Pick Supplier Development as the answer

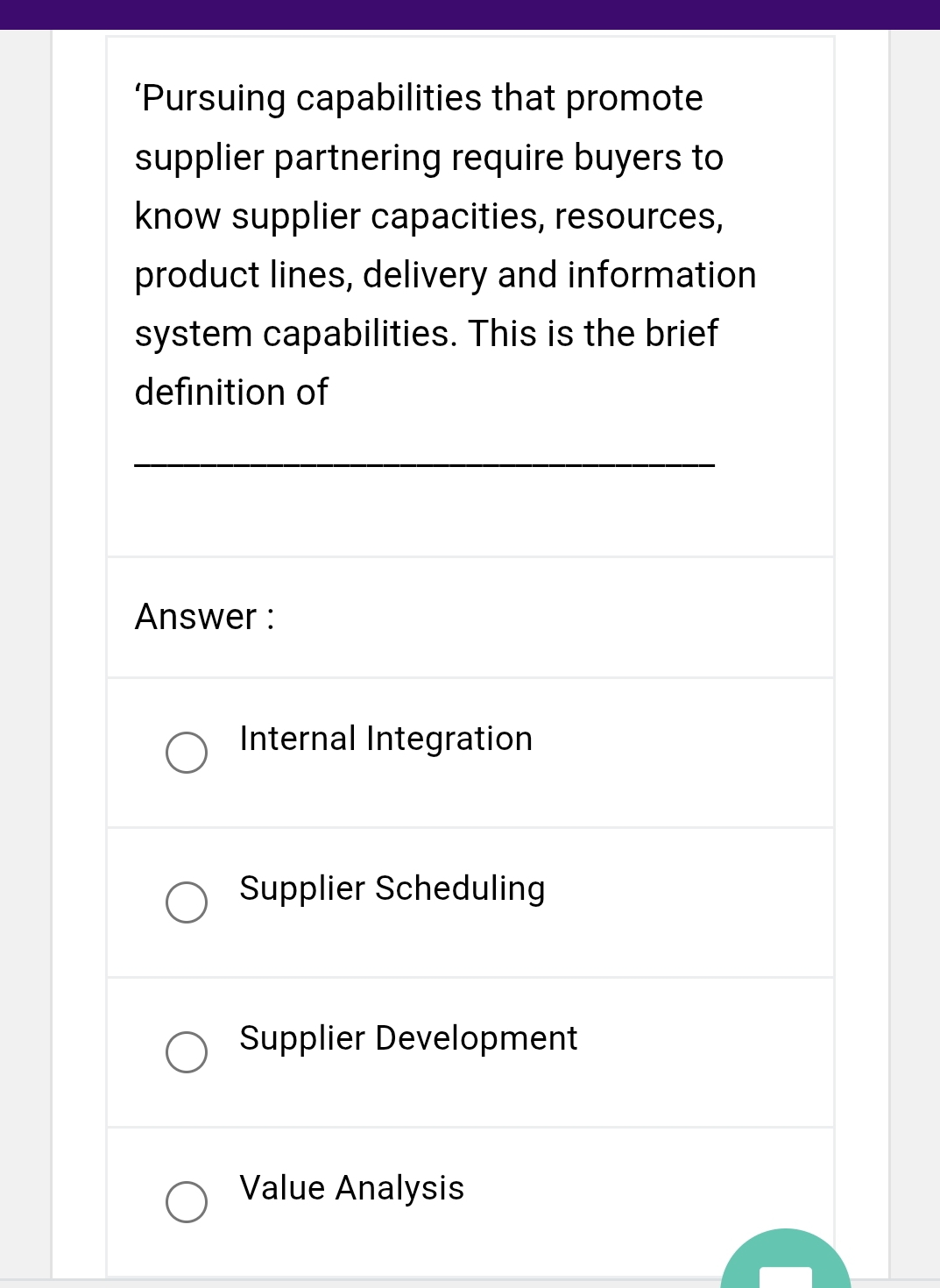[x=186, y=1052]
